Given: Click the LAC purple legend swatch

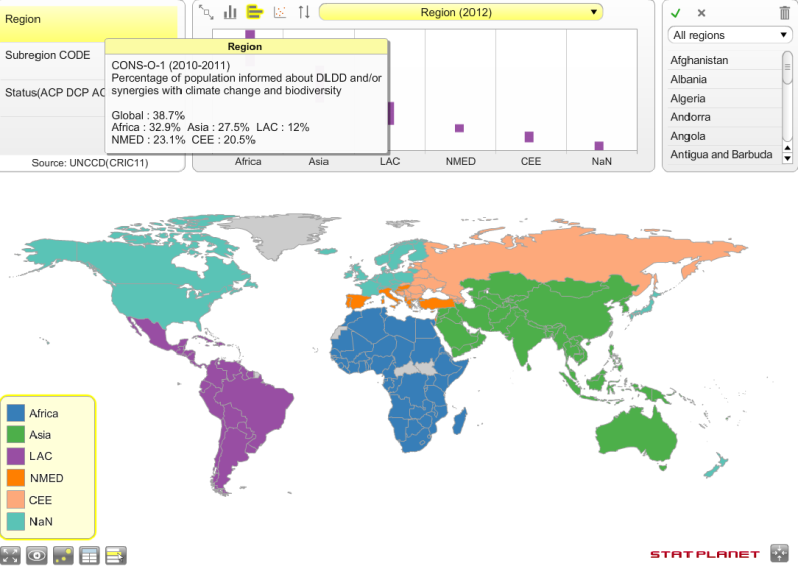Looking at the screenshot, I should point(16,456).
